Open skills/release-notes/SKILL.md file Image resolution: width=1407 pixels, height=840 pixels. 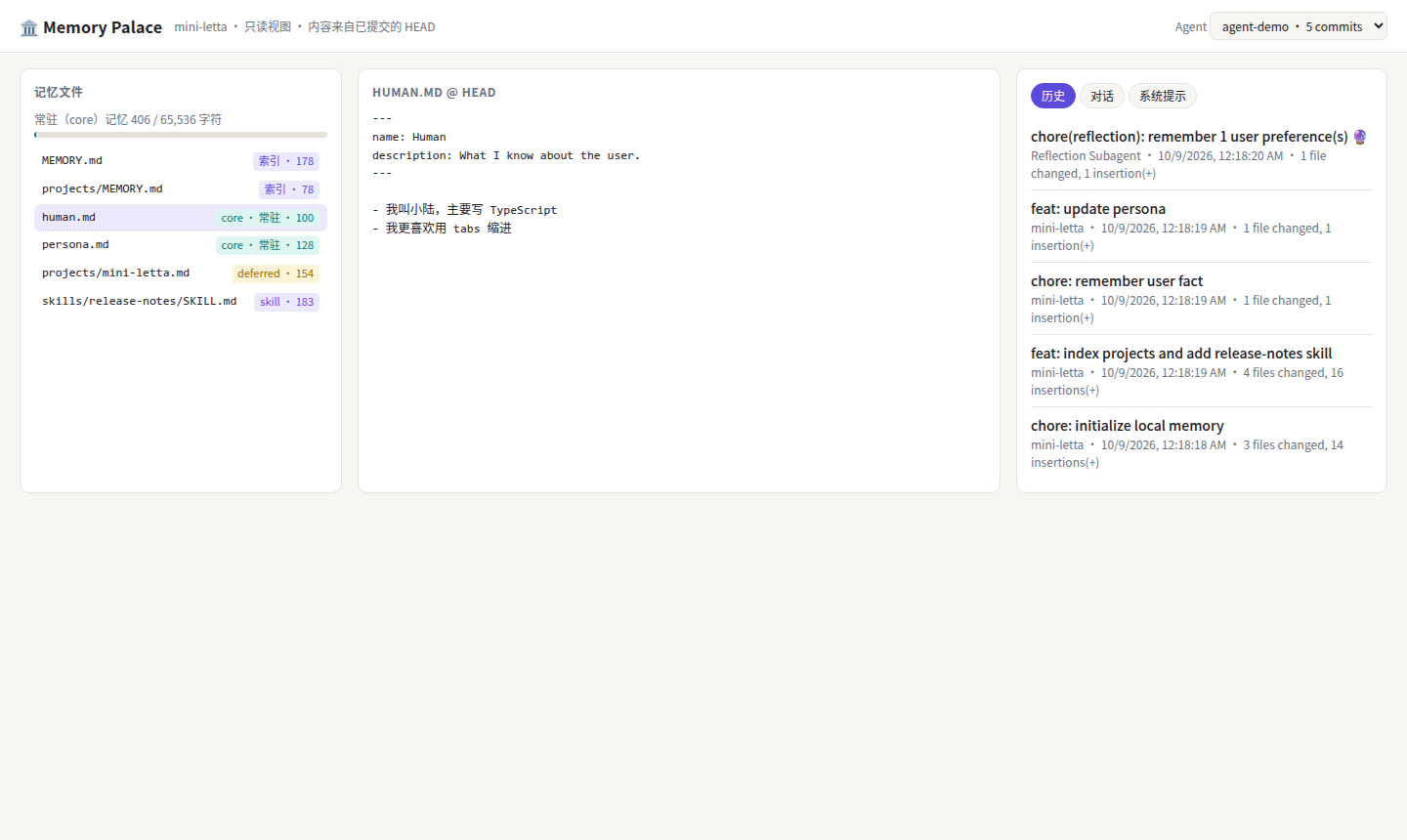(181, 302)
